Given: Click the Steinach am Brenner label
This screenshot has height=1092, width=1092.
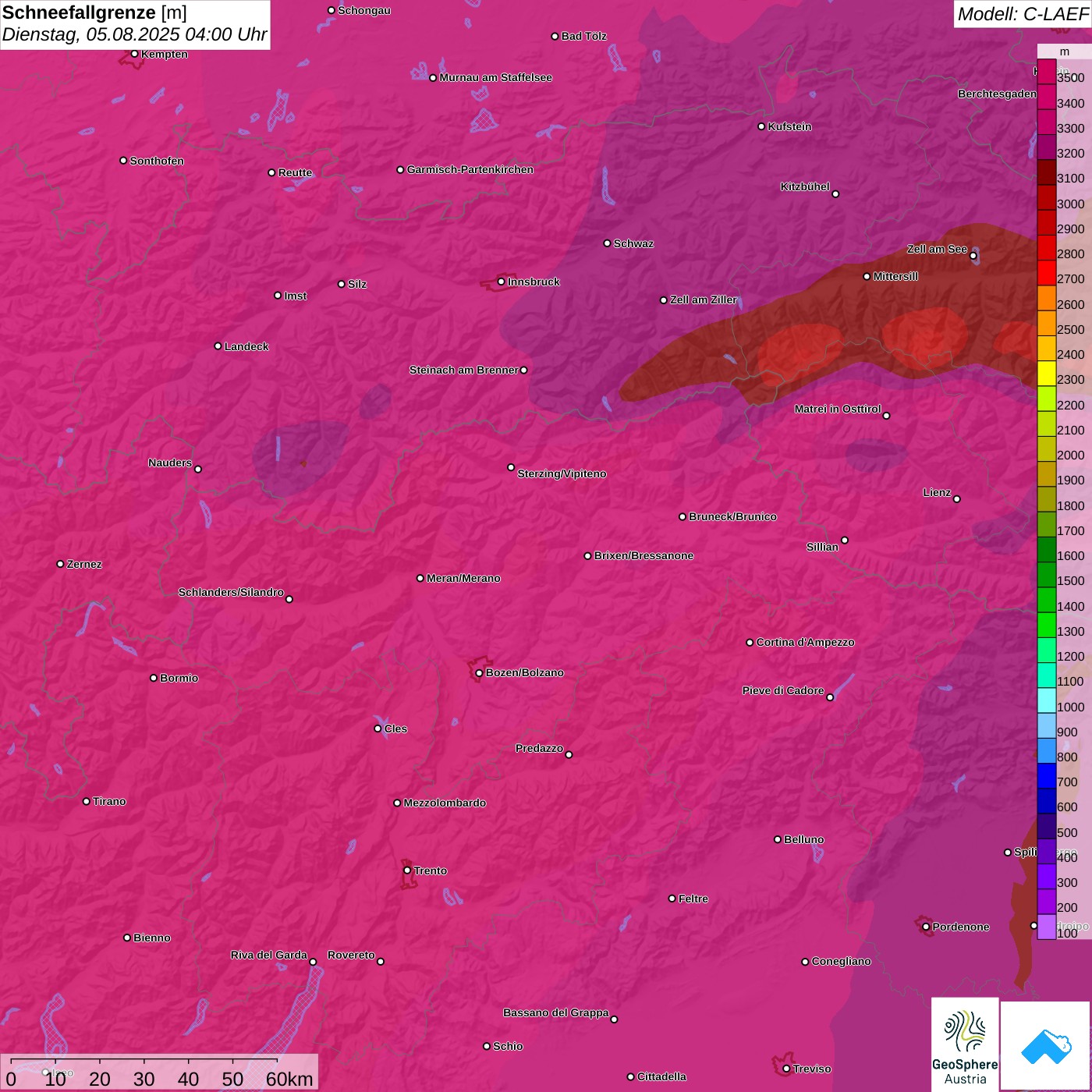Looking at the screenshot, I should [463, 370].
